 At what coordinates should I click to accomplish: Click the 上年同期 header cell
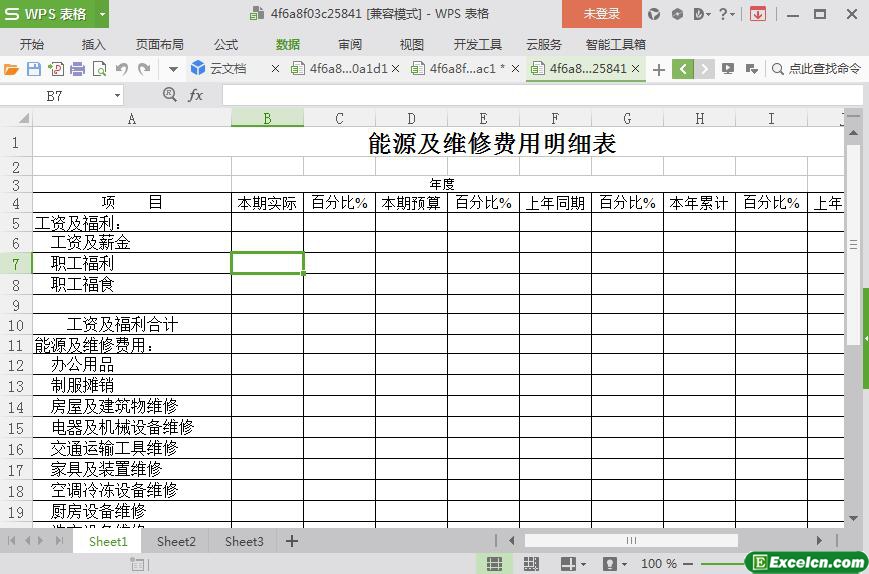coord(555,203)
